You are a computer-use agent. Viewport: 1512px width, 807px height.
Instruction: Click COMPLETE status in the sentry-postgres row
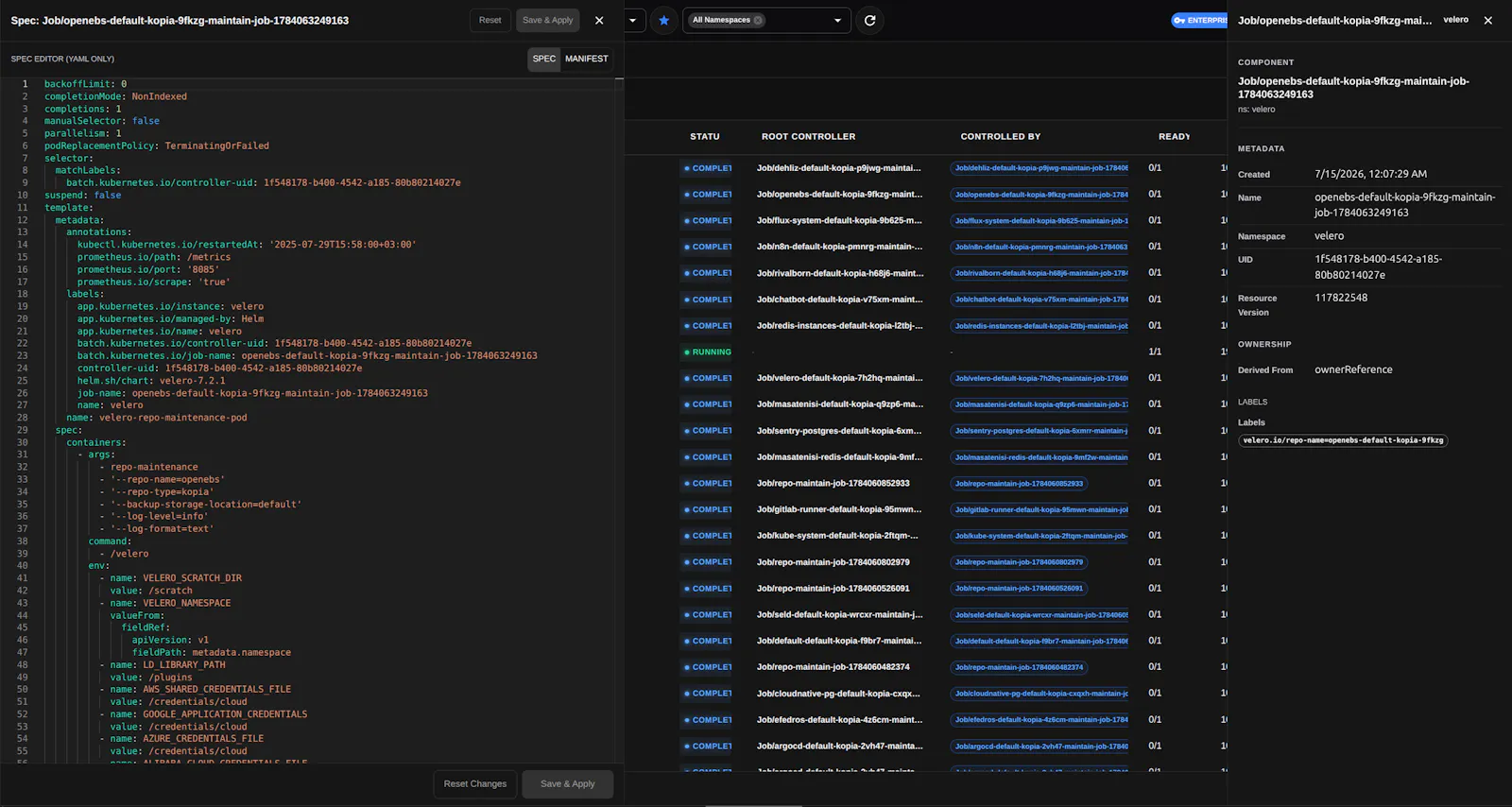coord(708,431)
